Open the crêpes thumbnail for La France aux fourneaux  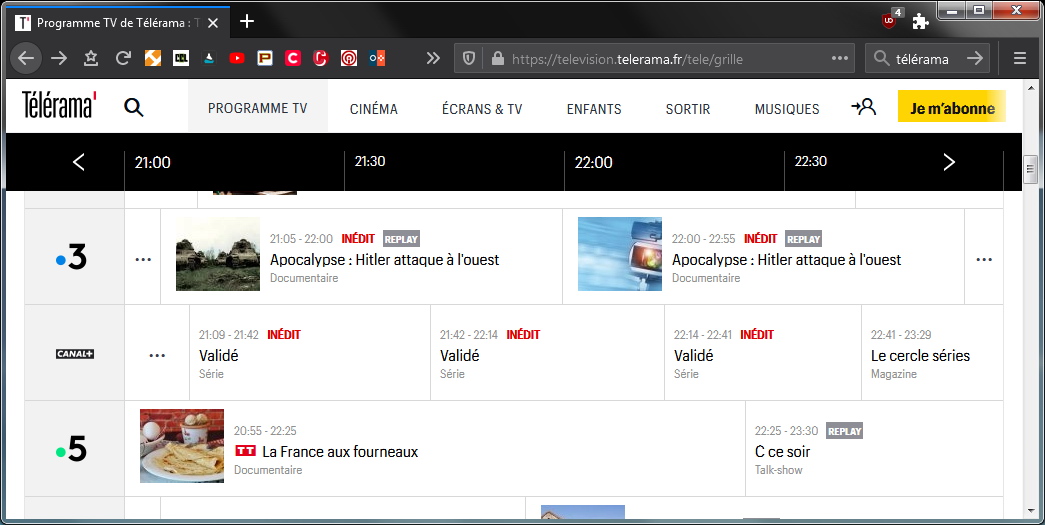click(x=182, y=446)
